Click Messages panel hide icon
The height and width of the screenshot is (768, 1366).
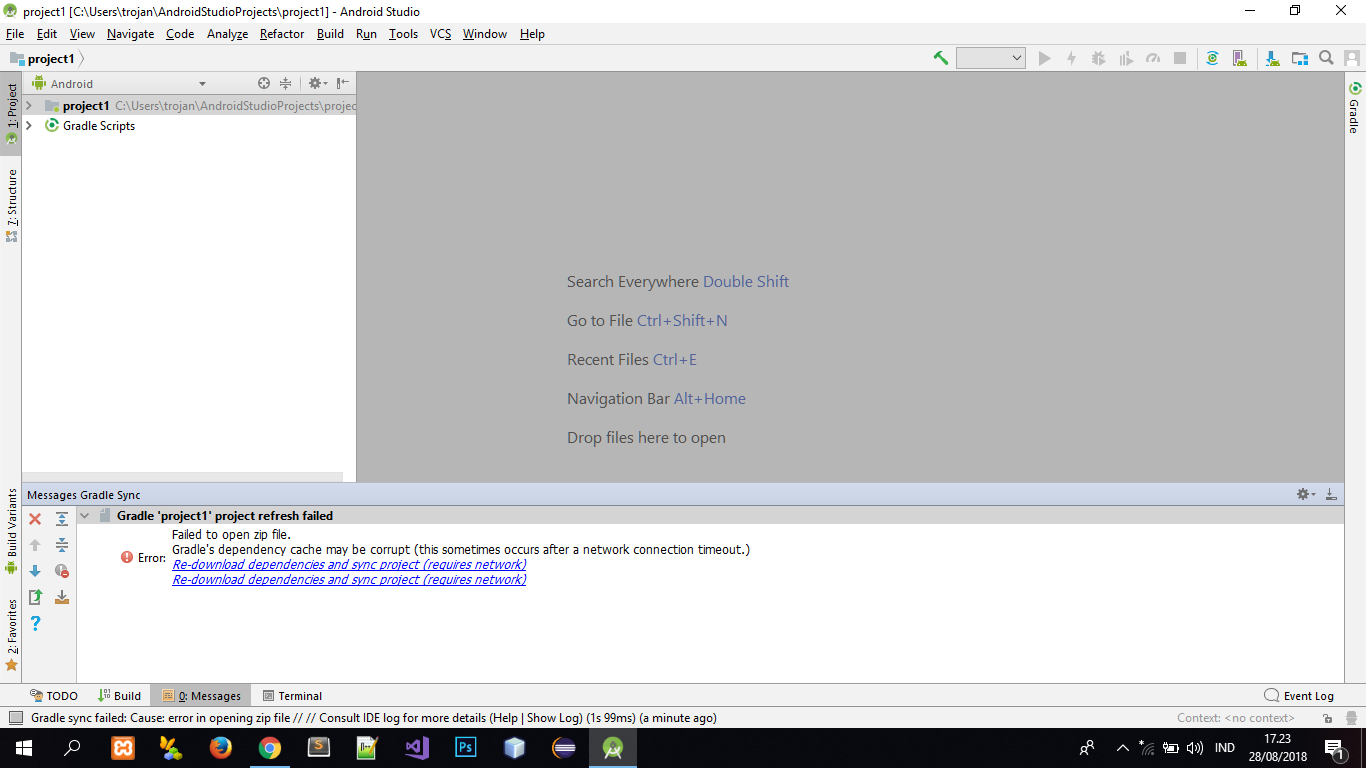click(1331, 494)
